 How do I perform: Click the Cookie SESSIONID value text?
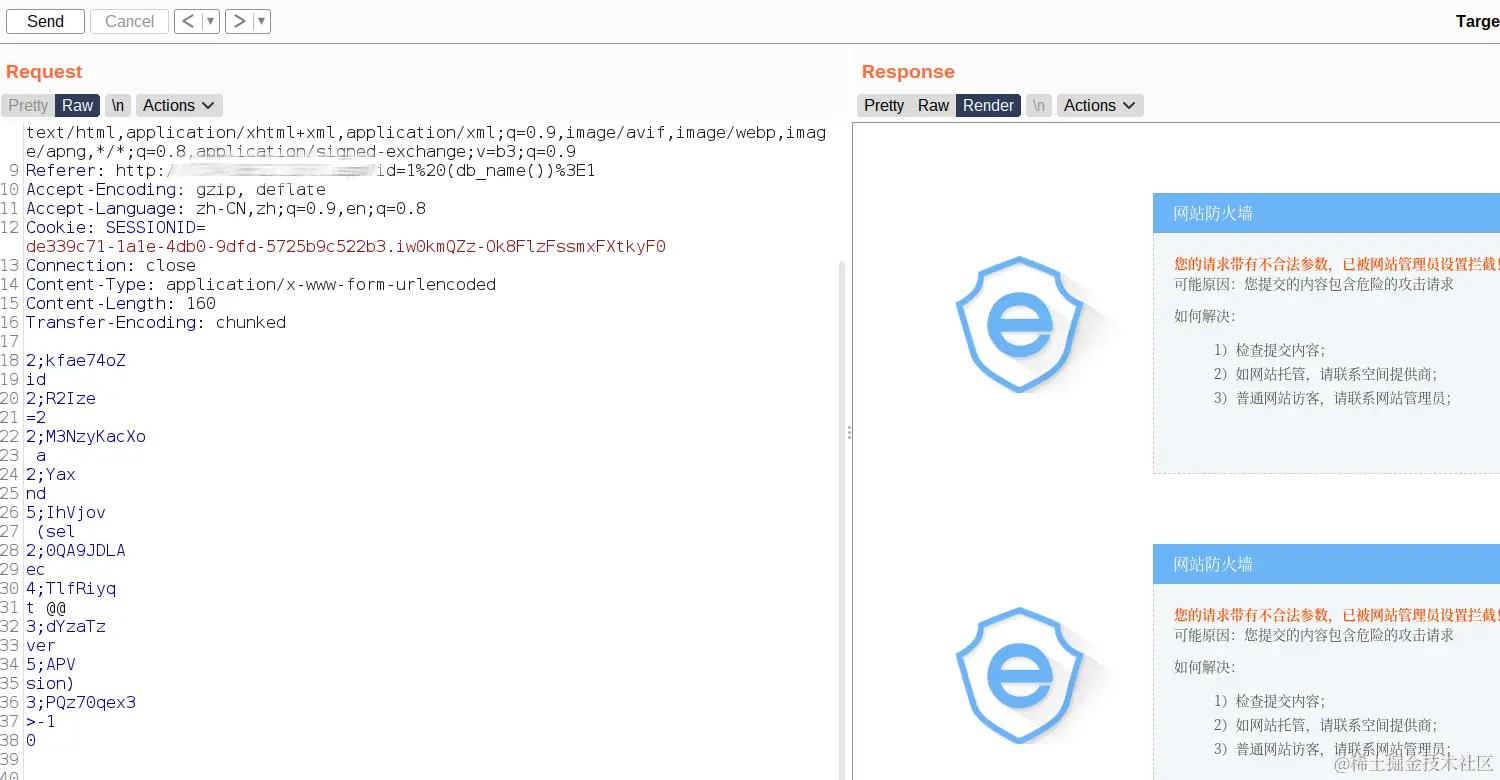click(x=346, y=246)
